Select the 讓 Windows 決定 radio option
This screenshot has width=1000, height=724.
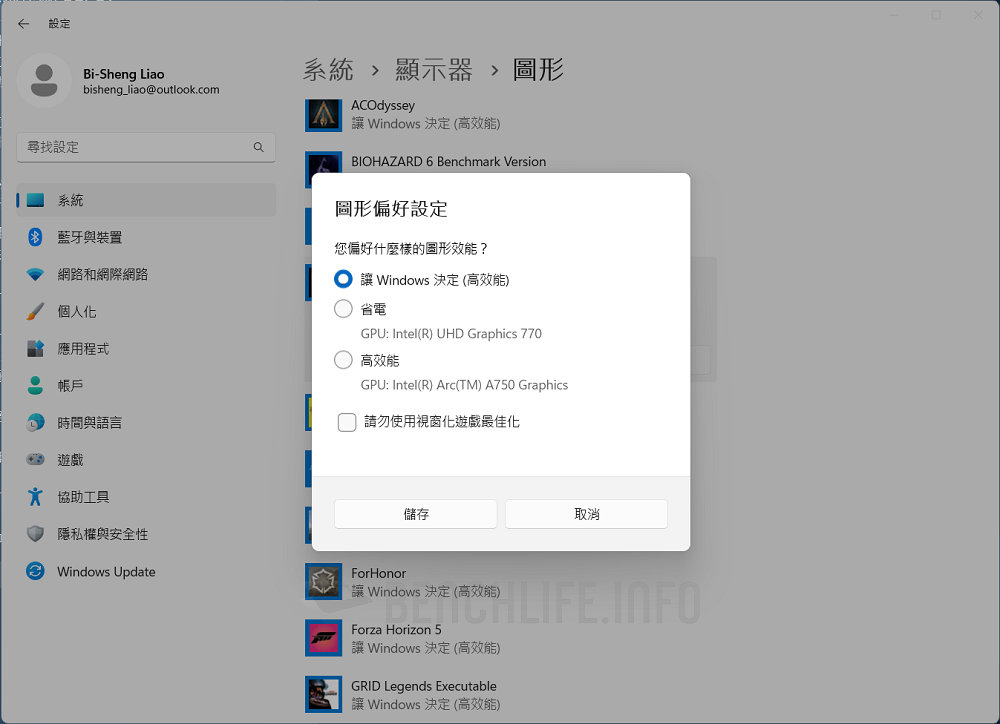click(343, 280)
